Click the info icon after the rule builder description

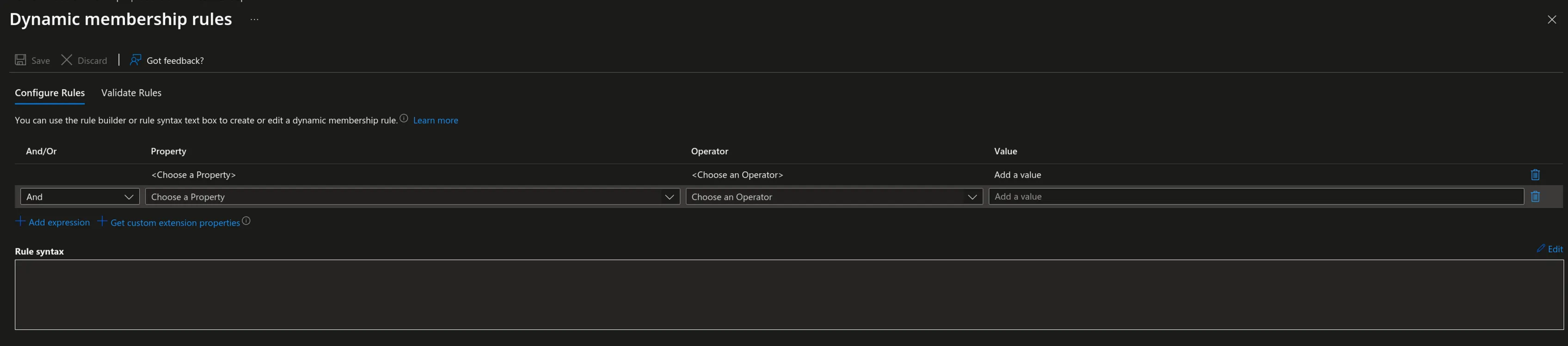point(404,119)
